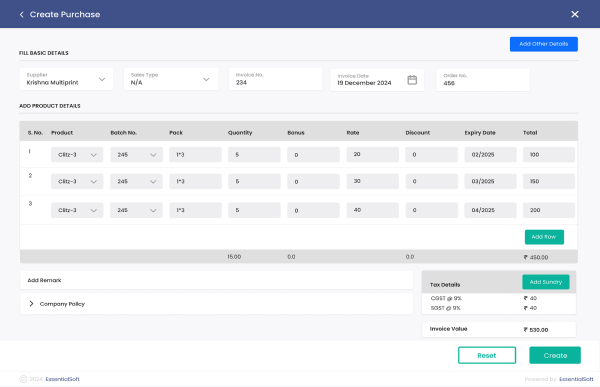Click the Rate field showing 30
Image resolution: width=600 pixels, height=387 pixels.
tap(373, 181)
